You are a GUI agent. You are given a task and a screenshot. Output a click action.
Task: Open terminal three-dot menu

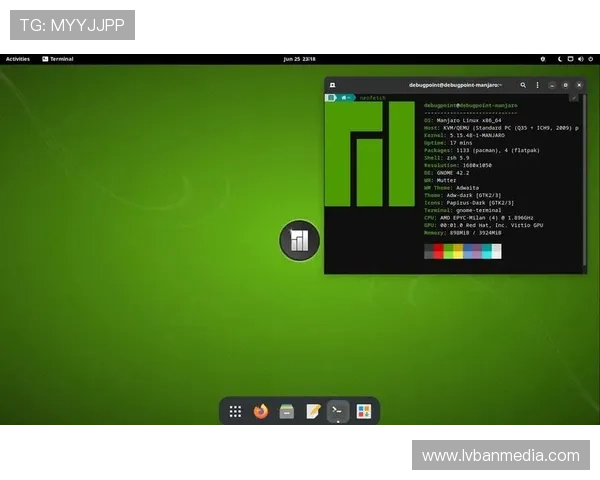point(537,85)
